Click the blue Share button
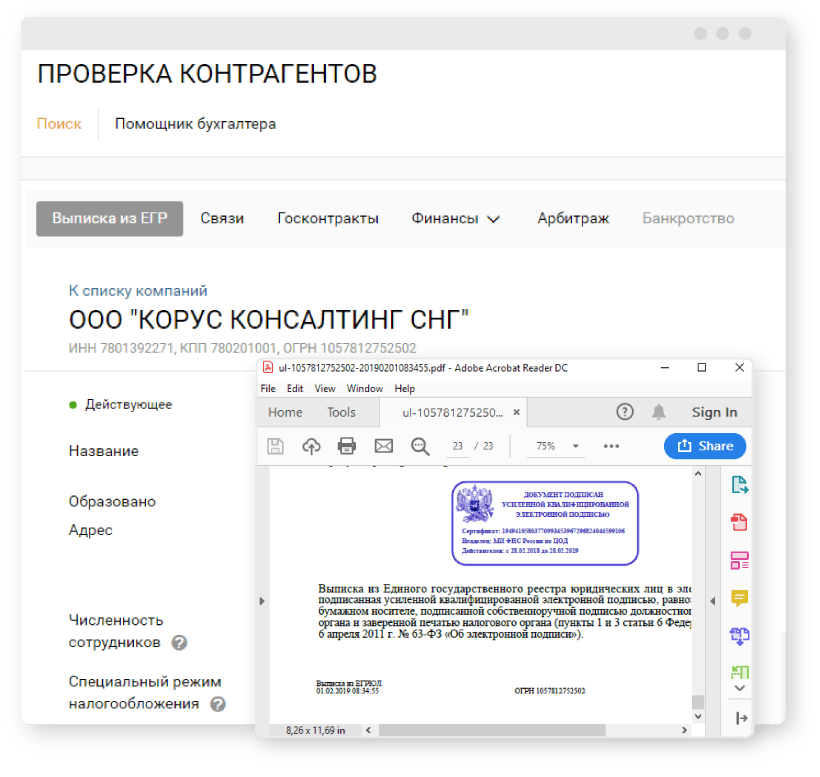 (x=705, y=446)
